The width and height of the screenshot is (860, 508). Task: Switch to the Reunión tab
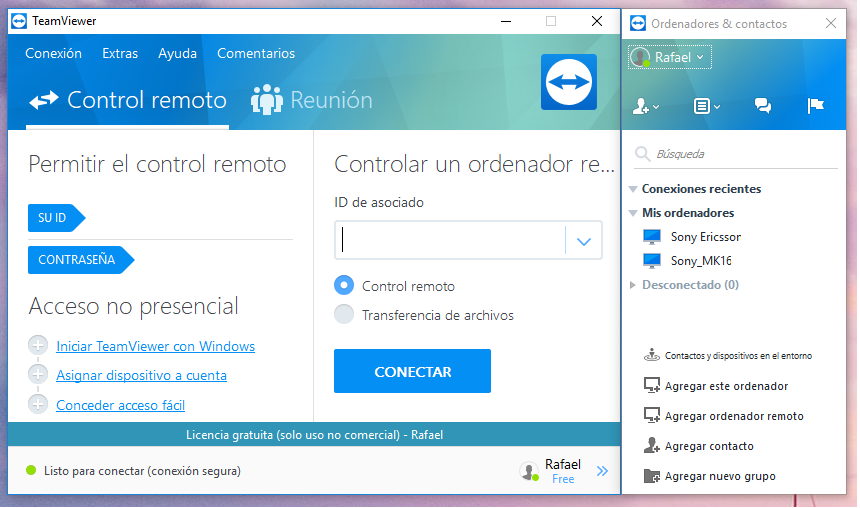(312, 100)
